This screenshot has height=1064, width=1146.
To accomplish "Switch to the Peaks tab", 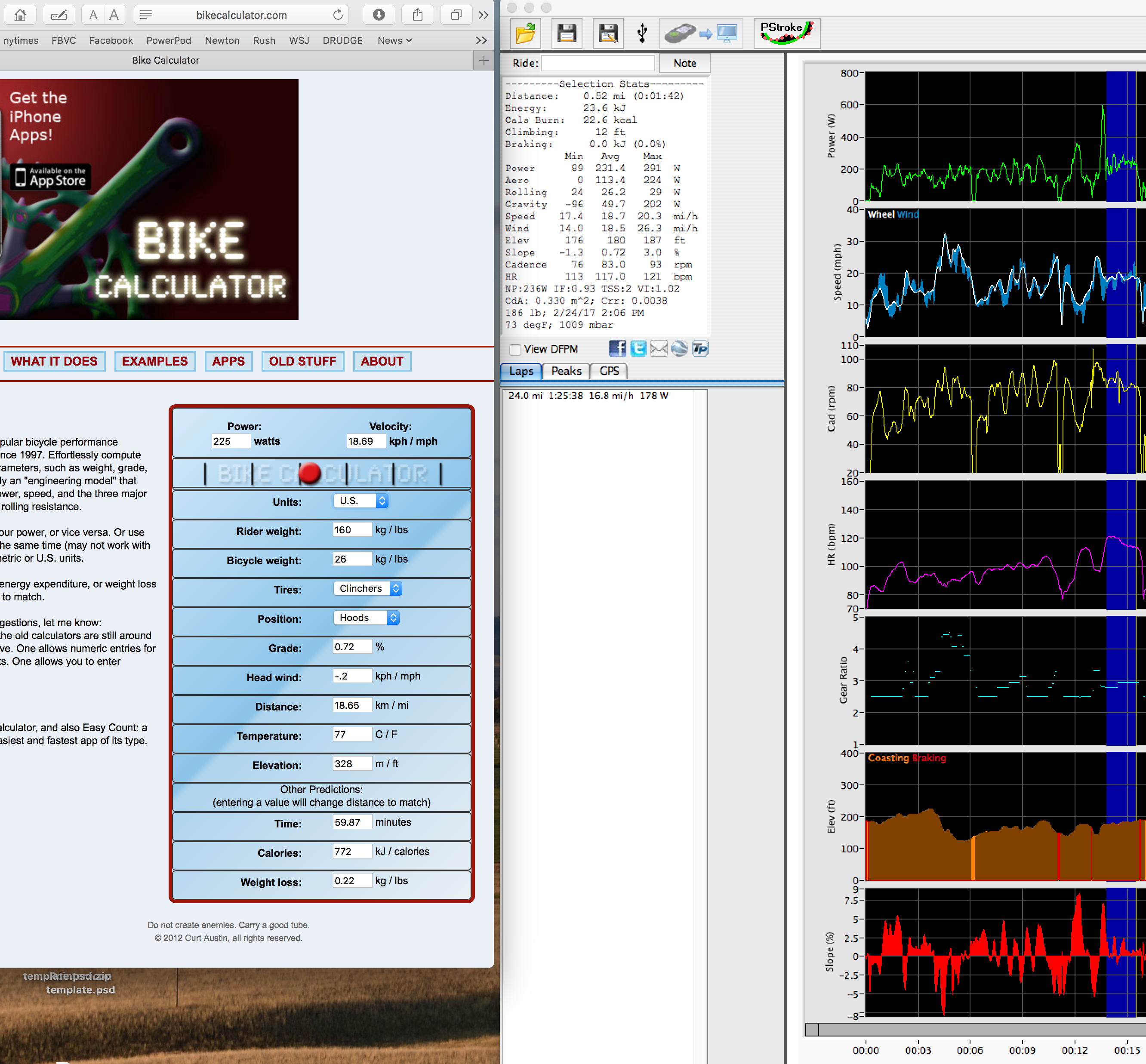I will click(x=567, y=371).
